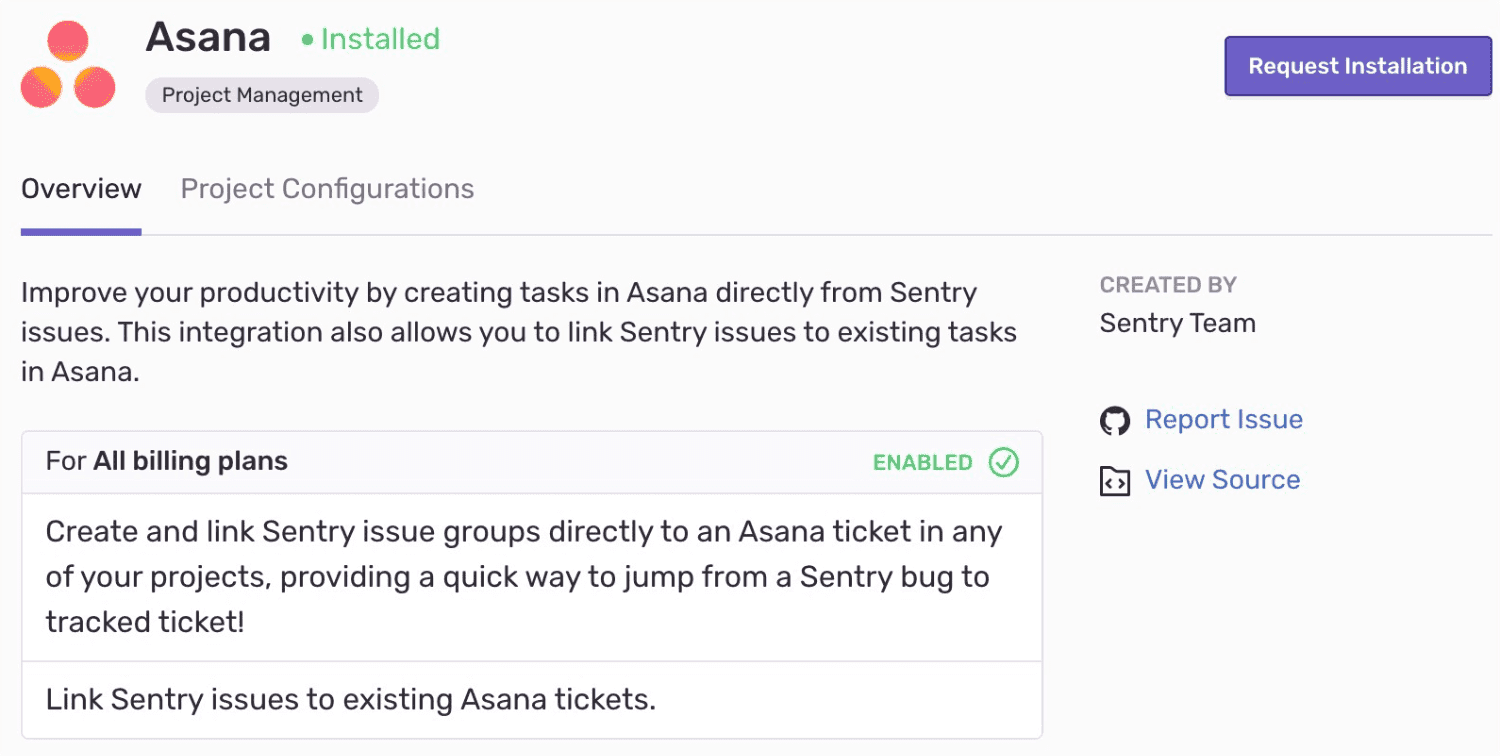Click the Asana title heading
This screenshot has height=756, width=1500.
pos(208,37)
